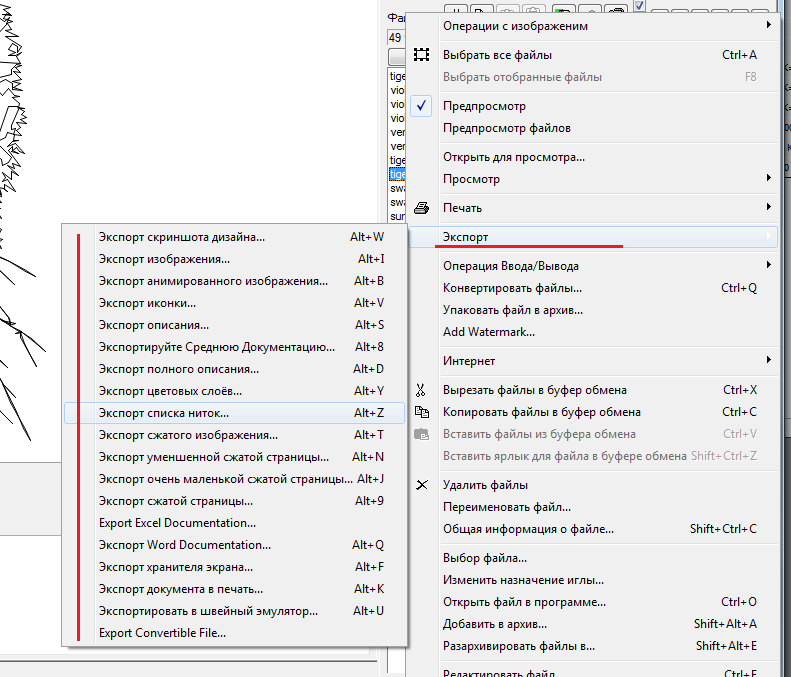791x677 pixels.
Task: Click the select-all icon beside Выбрать все файлы
Action: [x=421, y=54]
